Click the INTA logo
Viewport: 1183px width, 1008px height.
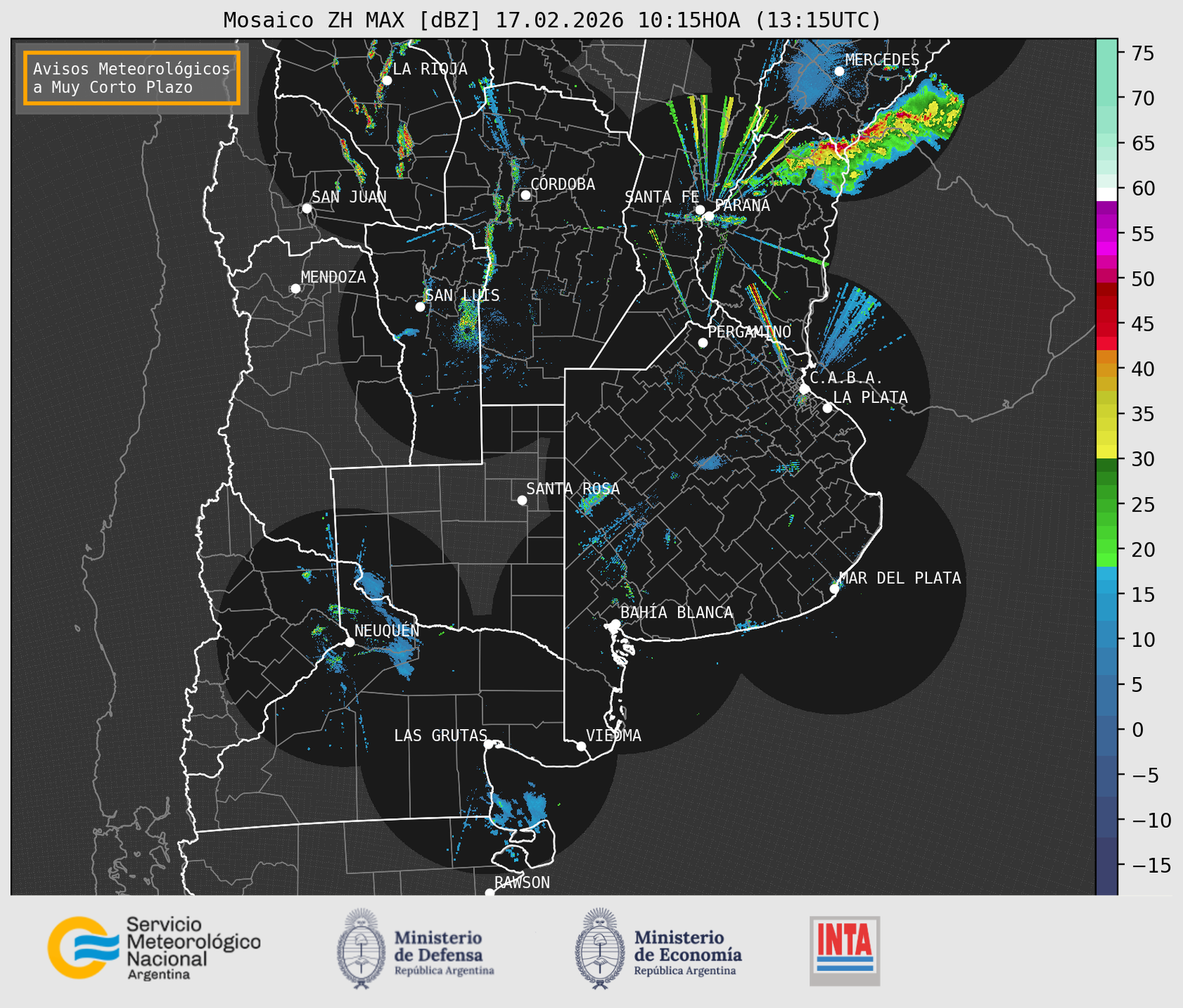pos(844,951)
